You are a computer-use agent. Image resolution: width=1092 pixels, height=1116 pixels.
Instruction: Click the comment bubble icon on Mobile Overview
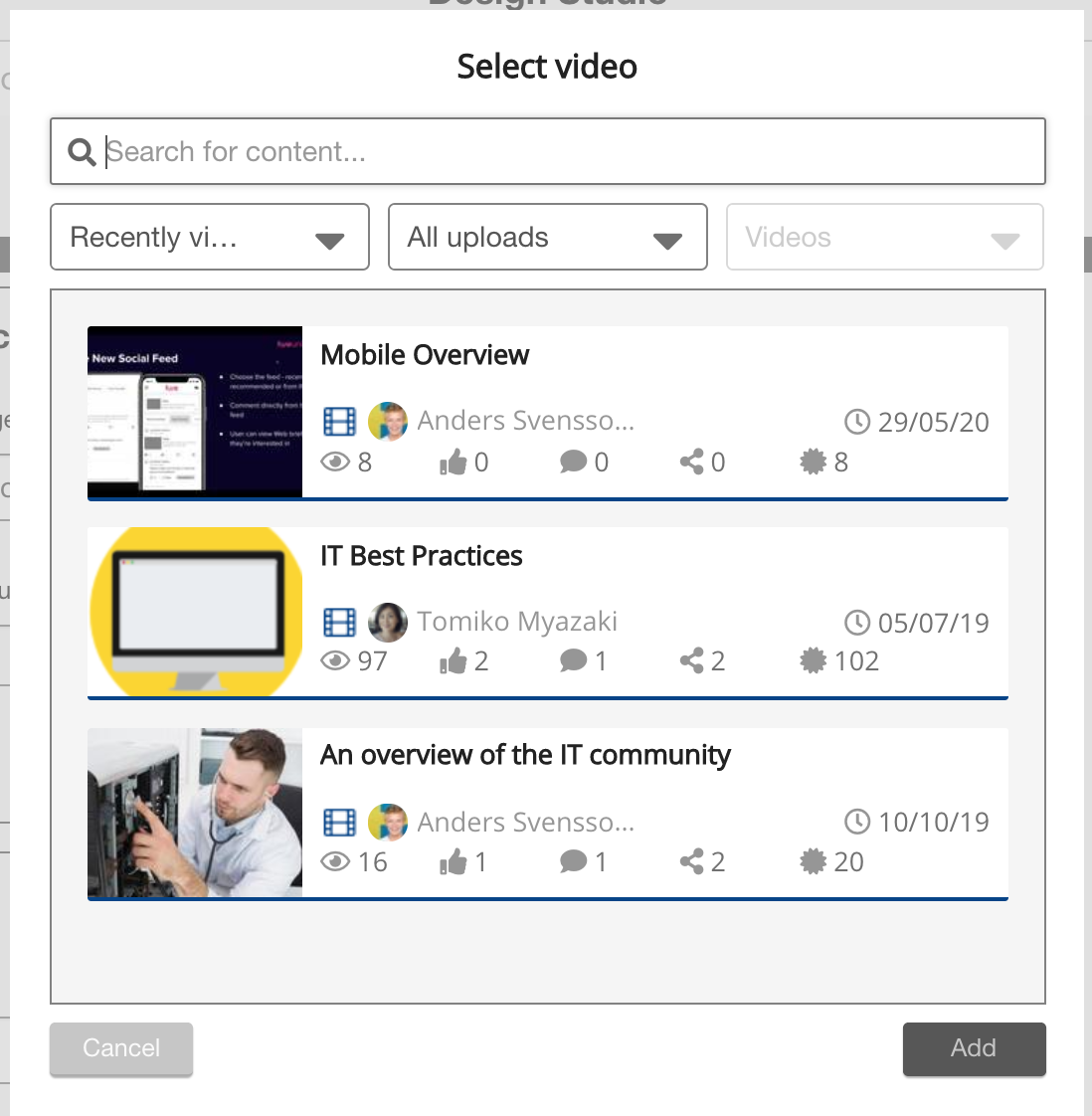tap(573, 462)
